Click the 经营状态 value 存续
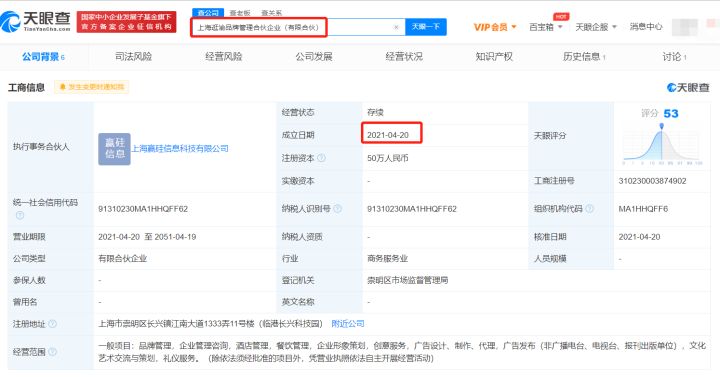This screenshot has width=720, height=377. (375, 113)
